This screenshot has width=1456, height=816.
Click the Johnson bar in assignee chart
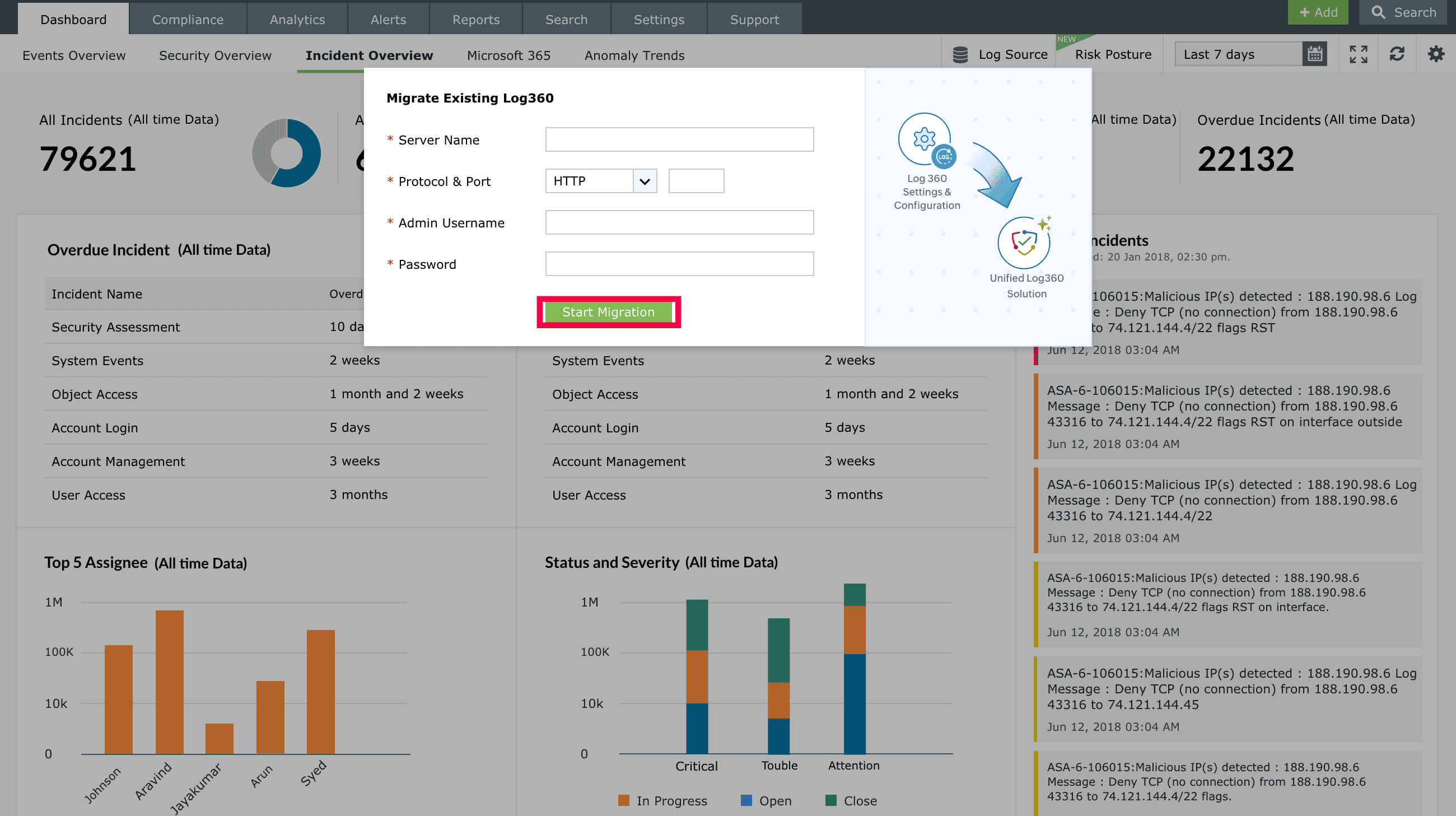(x=119, y=700)
